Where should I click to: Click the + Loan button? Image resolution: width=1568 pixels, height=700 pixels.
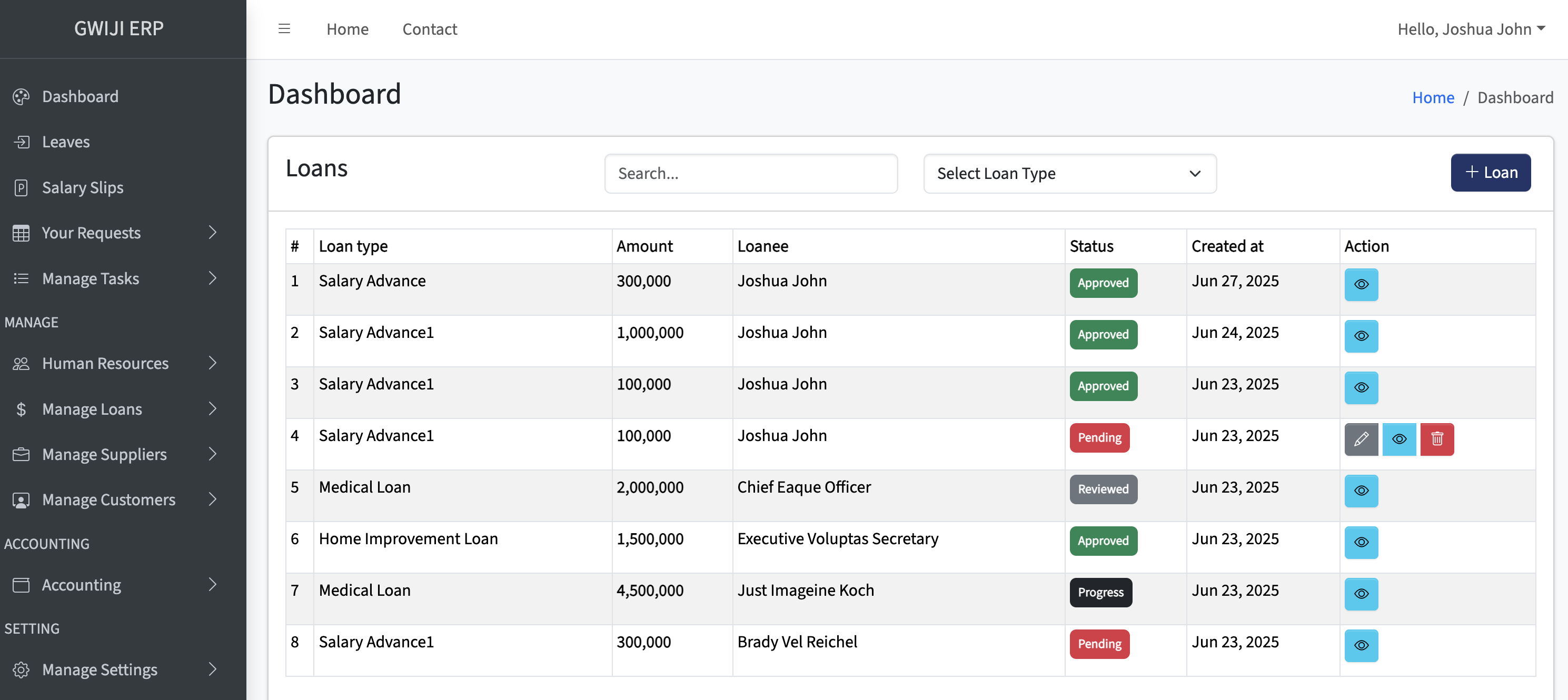tap(1490, 172)
